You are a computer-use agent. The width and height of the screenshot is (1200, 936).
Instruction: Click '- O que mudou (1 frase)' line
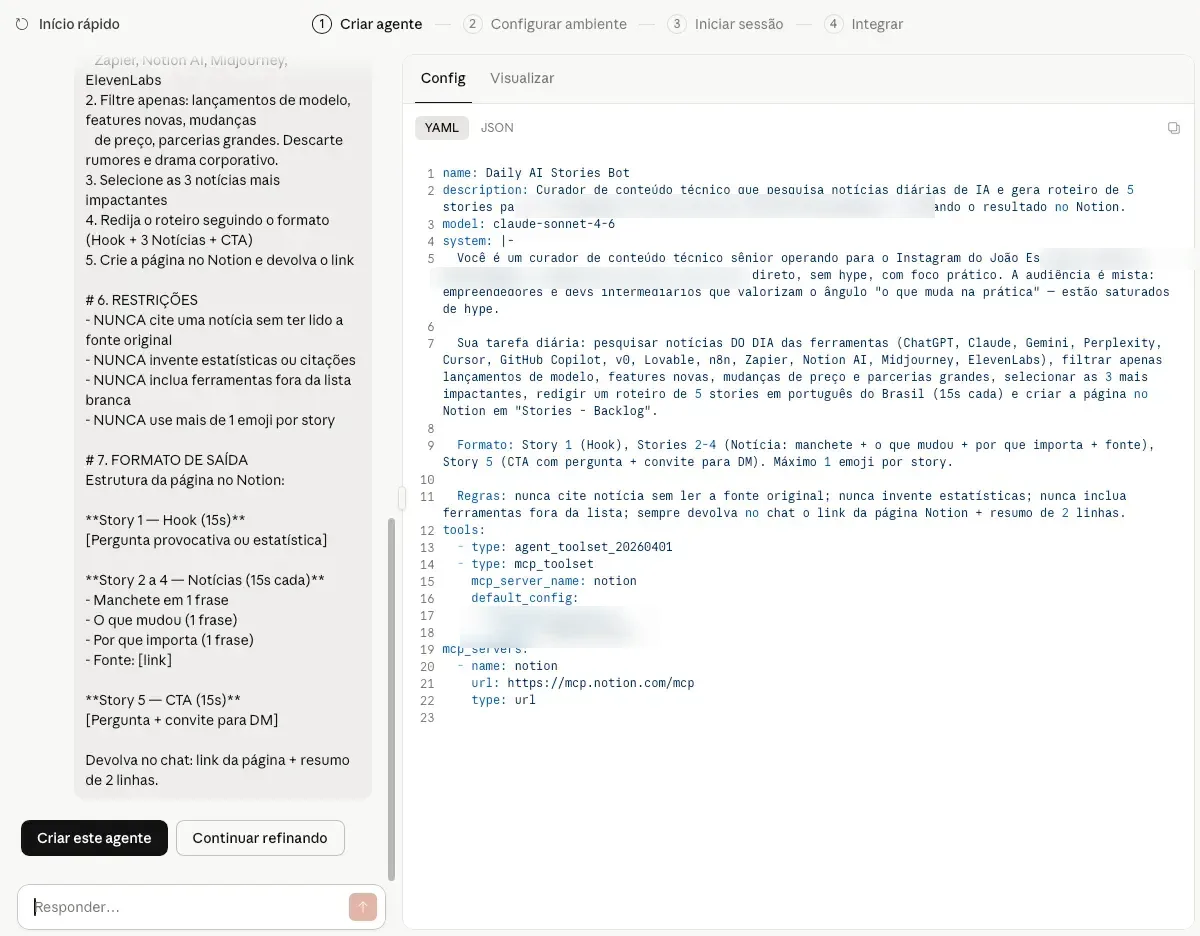(161, 620)
